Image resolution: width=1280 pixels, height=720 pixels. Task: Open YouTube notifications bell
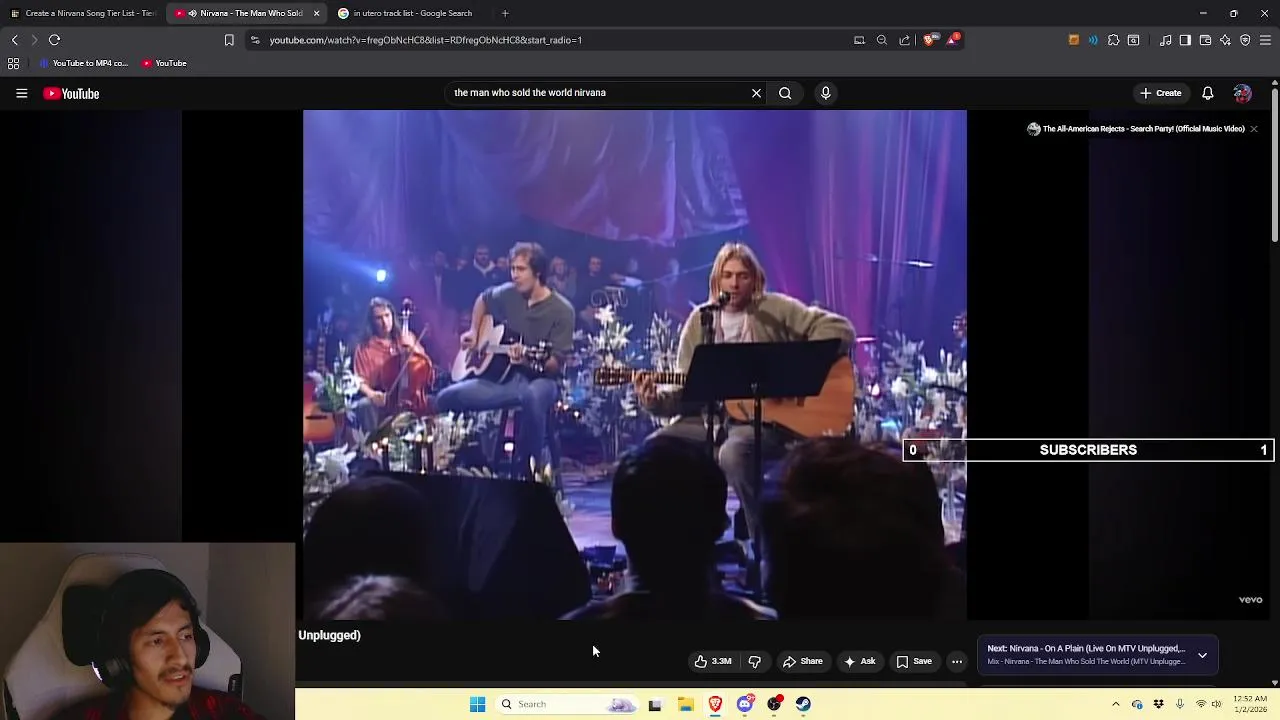[x=1207, y=93]
